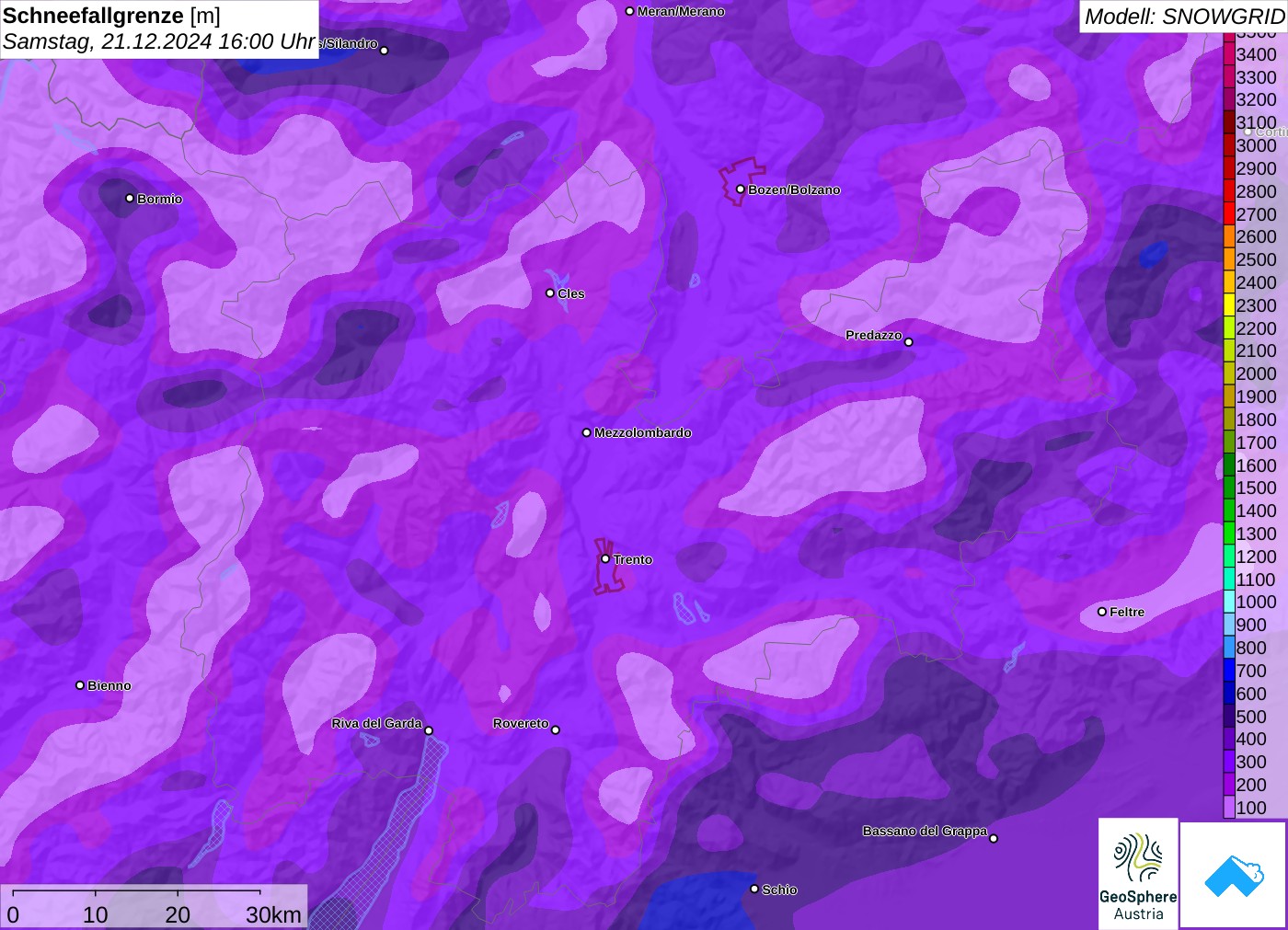The width and height of the screenshot is (1288, 930).
Task: Click the Lake Garda hatched area
Action: [396, 828]
